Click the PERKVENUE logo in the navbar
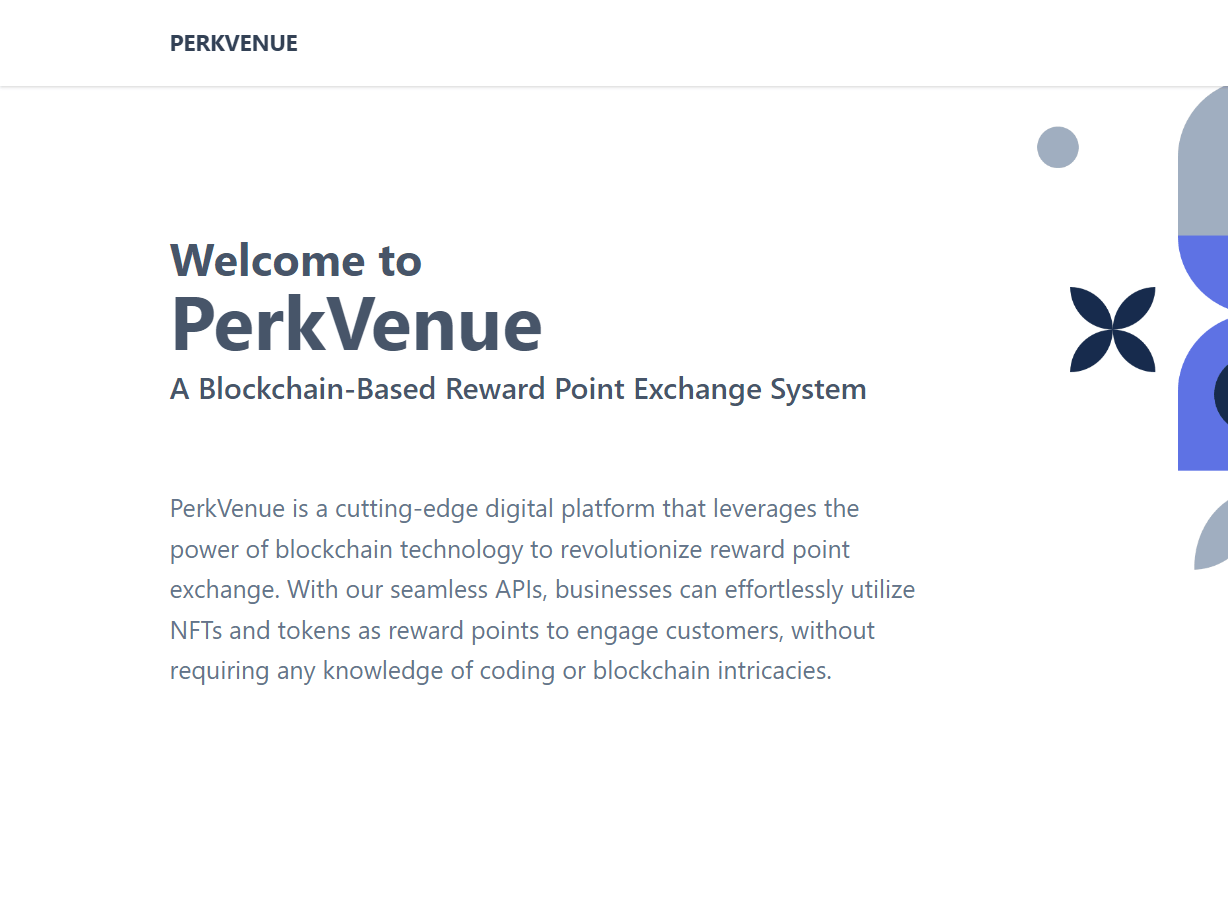Viewport: 1228px width, 922px height. point(234,44)
